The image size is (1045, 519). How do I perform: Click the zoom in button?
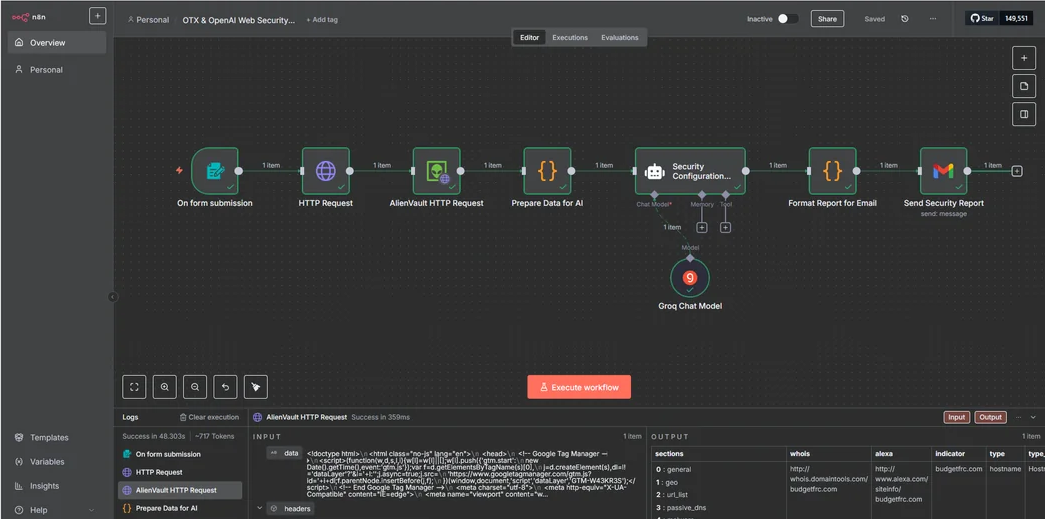click(x=165, y=386)
